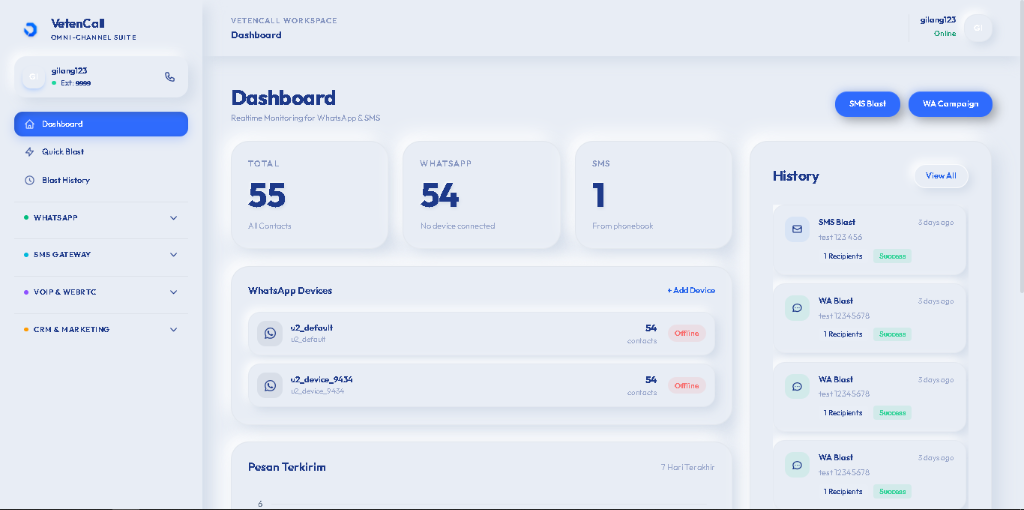Click the WhatsApp Devices heading

[290, 291]
